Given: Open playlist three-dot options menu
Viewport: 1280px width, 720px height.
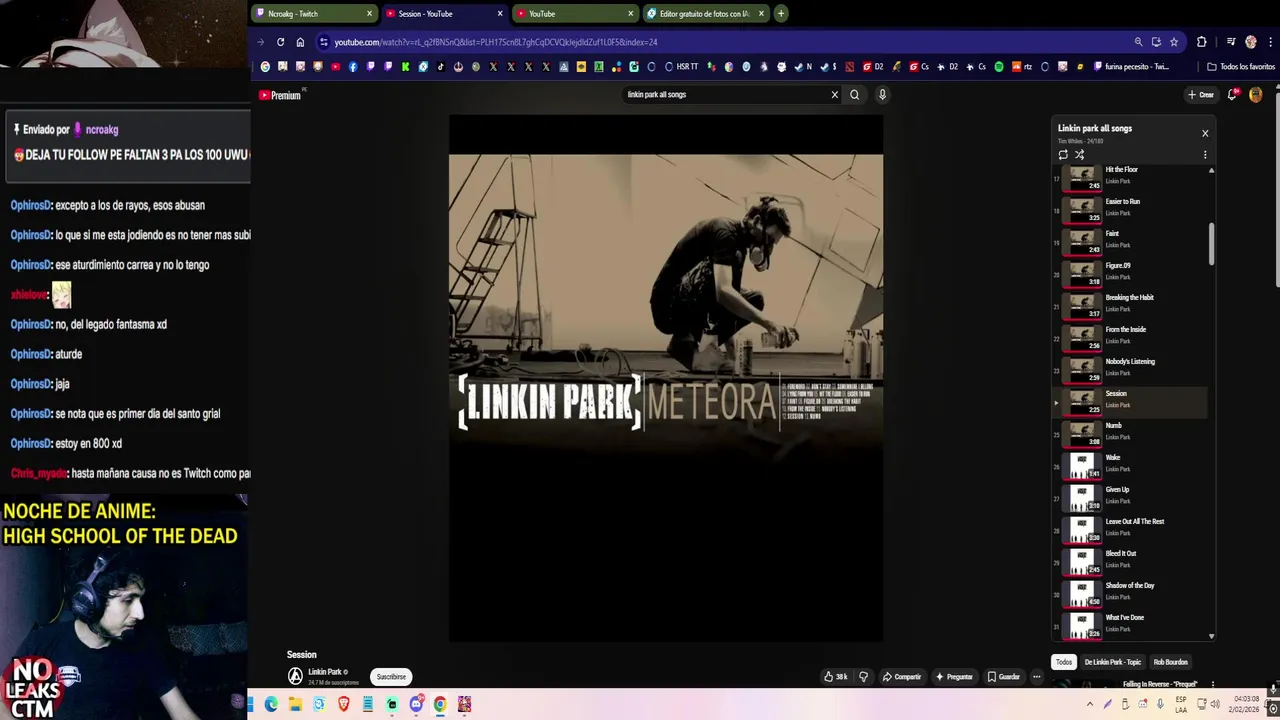Looking at the screenshot, I should [x=1205, y=155].
